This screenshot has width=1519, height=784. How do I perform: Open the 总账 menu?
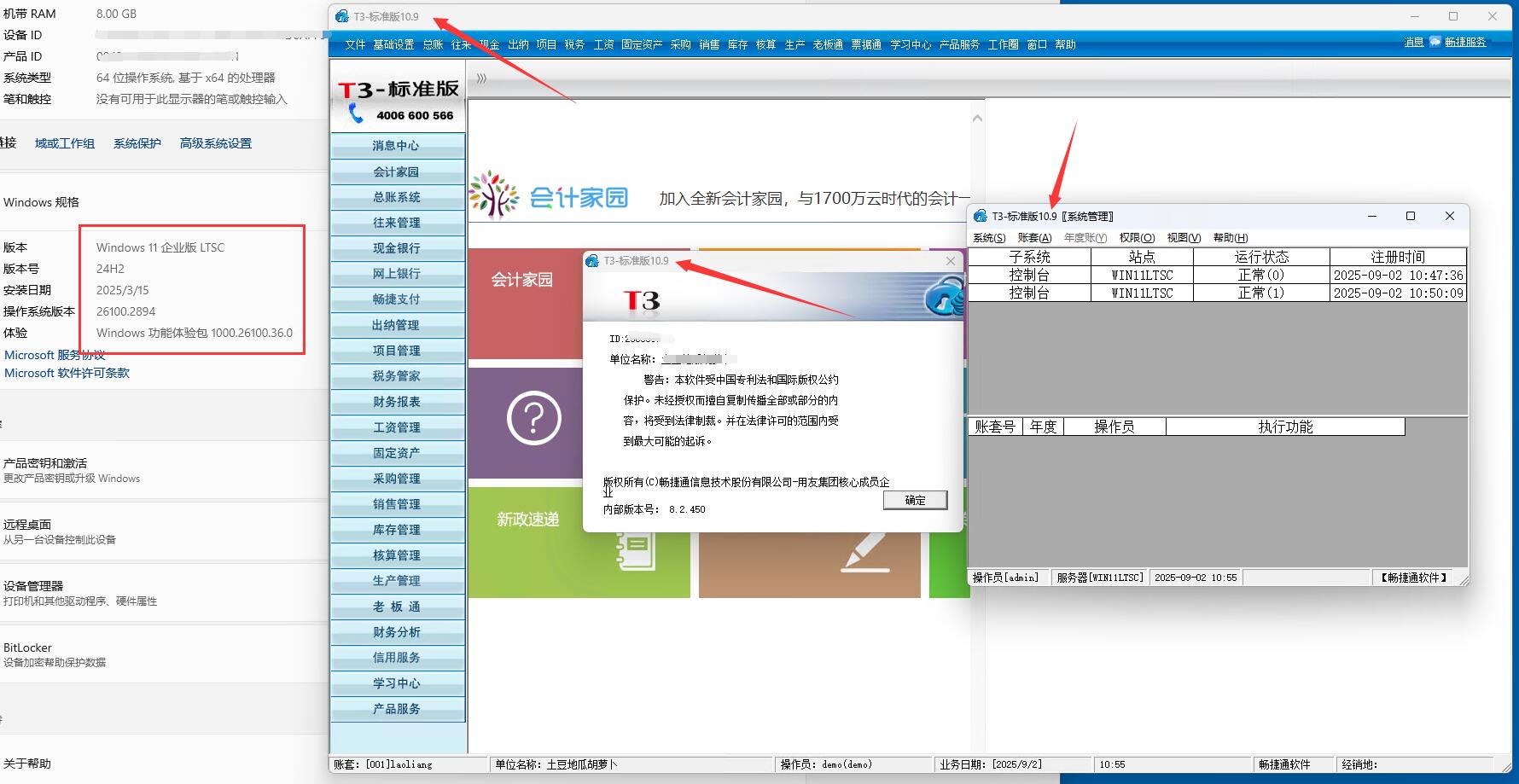click(x=433, y=44)
